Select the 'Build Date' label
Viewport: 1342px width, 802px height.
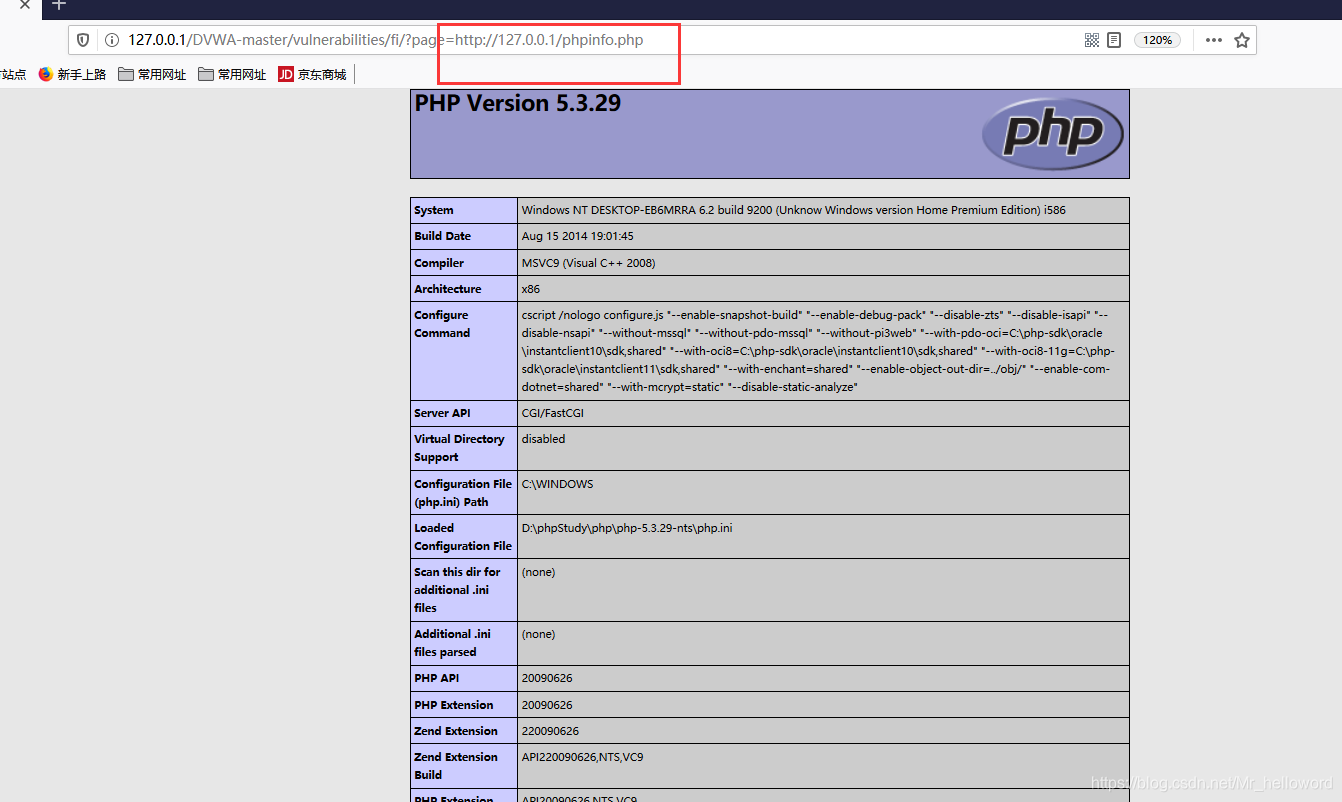pyautogui.click(x=442, y=236)
